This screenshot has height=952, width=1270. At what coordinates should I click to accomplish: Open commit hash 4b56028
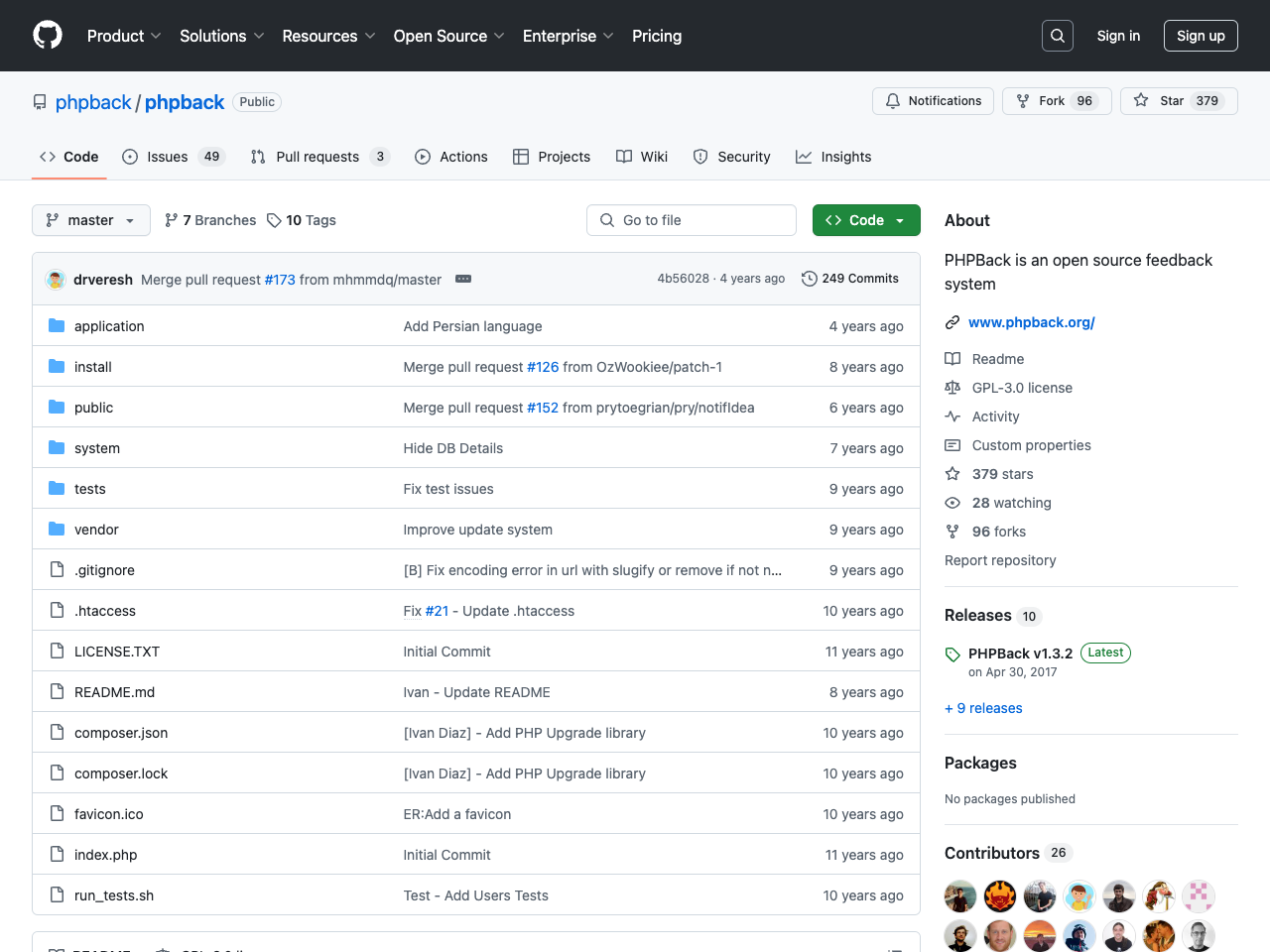click(683, 279)
